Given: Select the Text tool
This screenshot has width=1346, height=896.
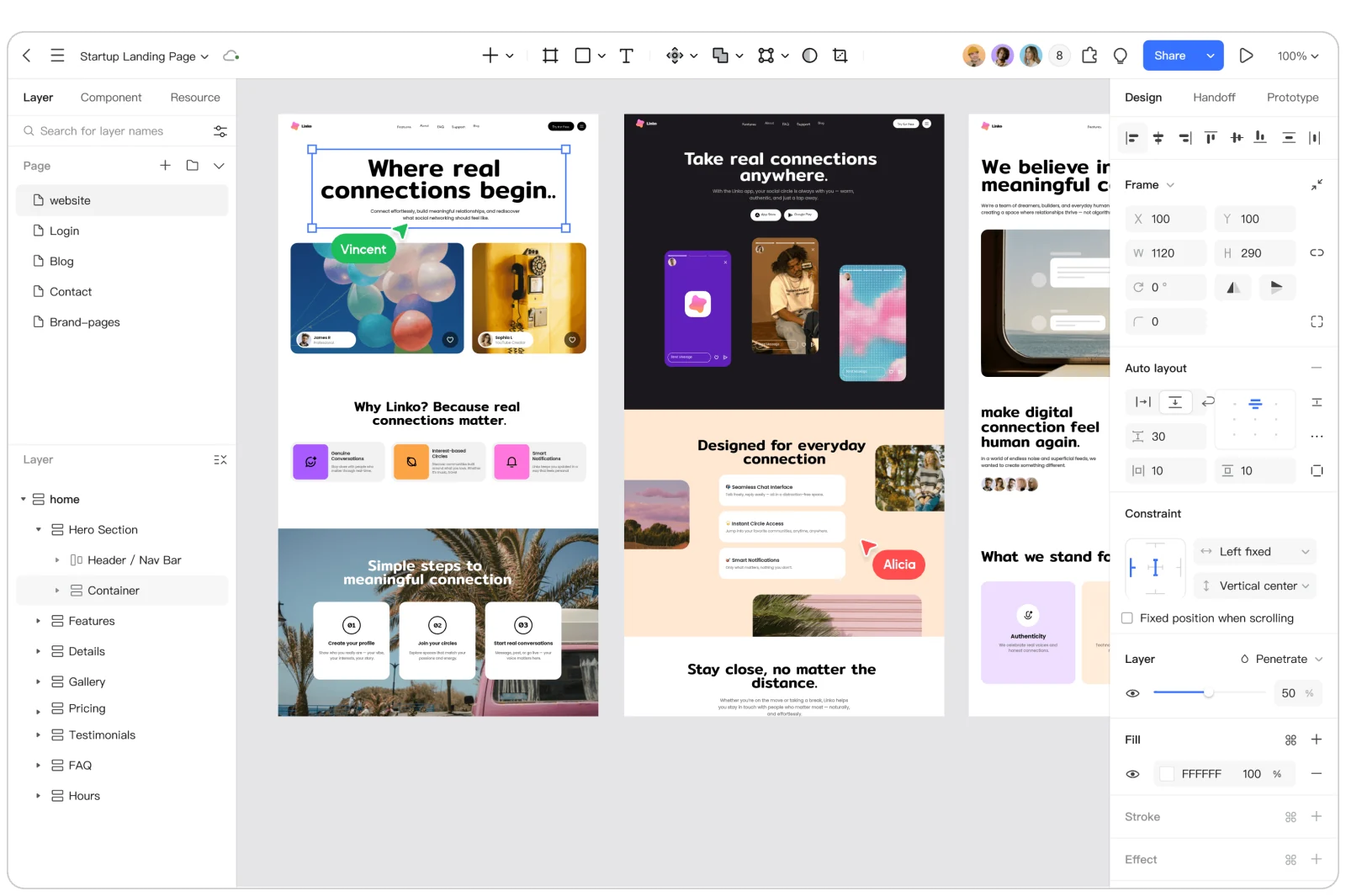Looking at the screenshot, I should [626, 56].
